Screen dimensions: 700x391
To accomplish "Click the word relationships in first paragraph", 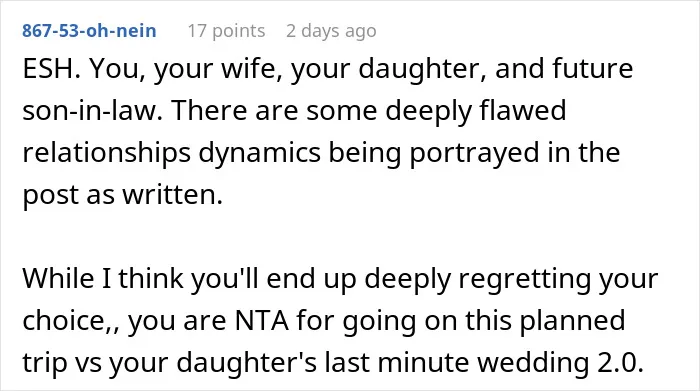I will pos(107,153).
